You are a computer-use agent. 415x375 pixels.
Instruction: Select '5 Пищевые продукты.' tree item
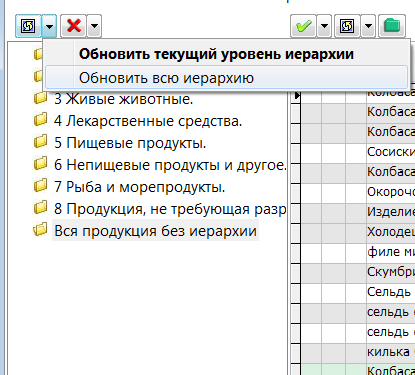pyautogui.click(x=130, y=143)
